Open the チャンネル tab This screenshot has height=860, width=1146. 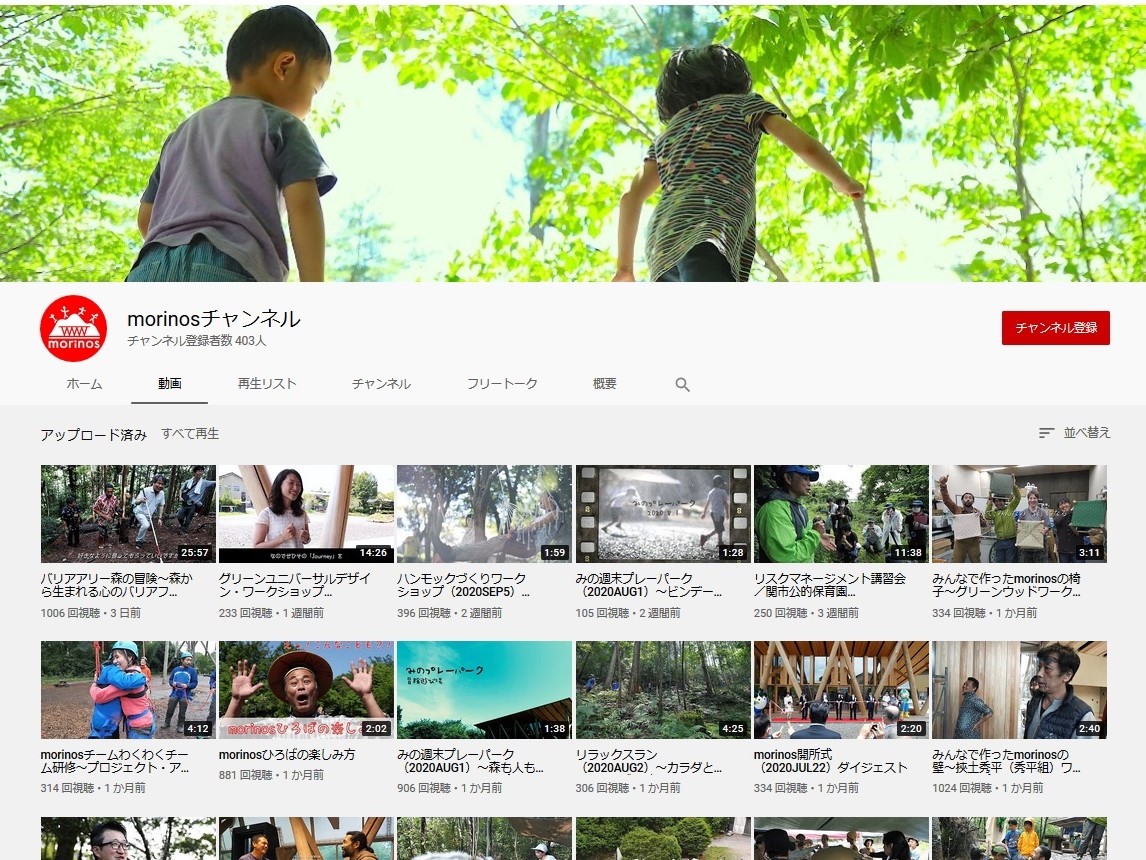tap(381, 384)
